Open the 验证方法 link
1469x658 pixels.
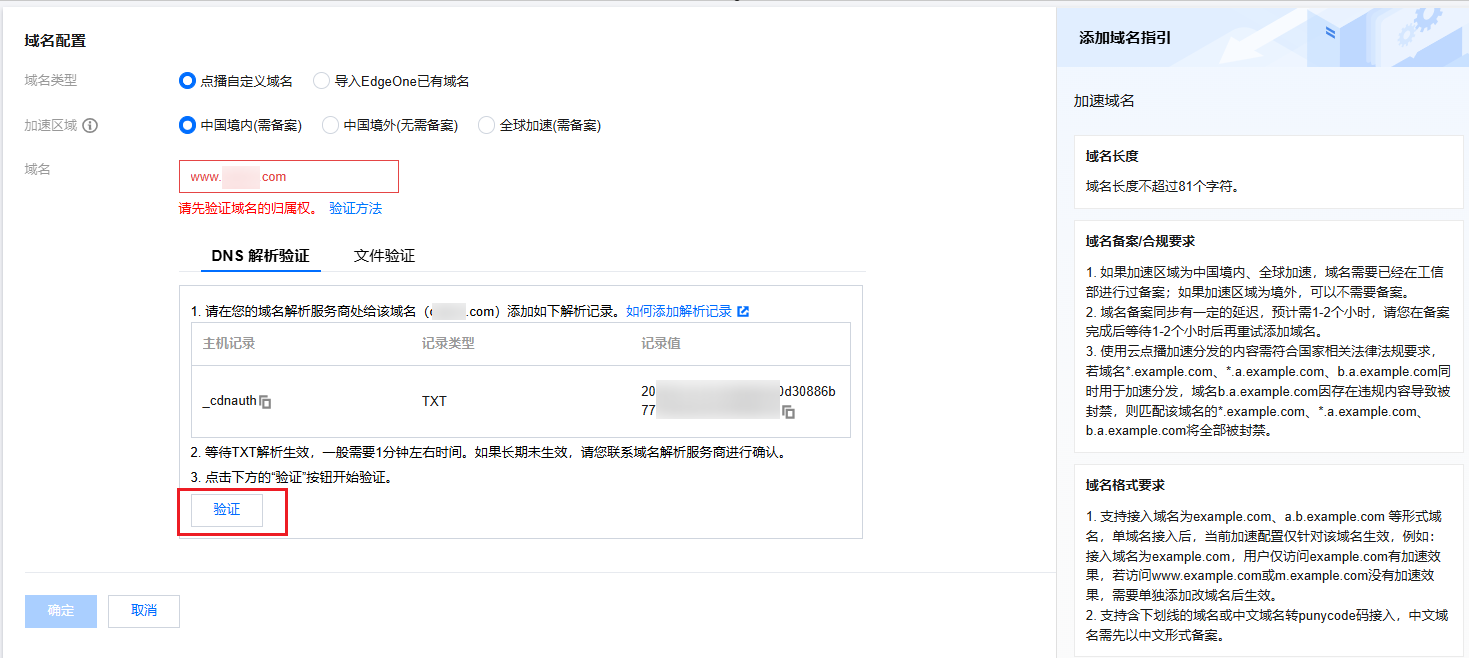(355, 208)
